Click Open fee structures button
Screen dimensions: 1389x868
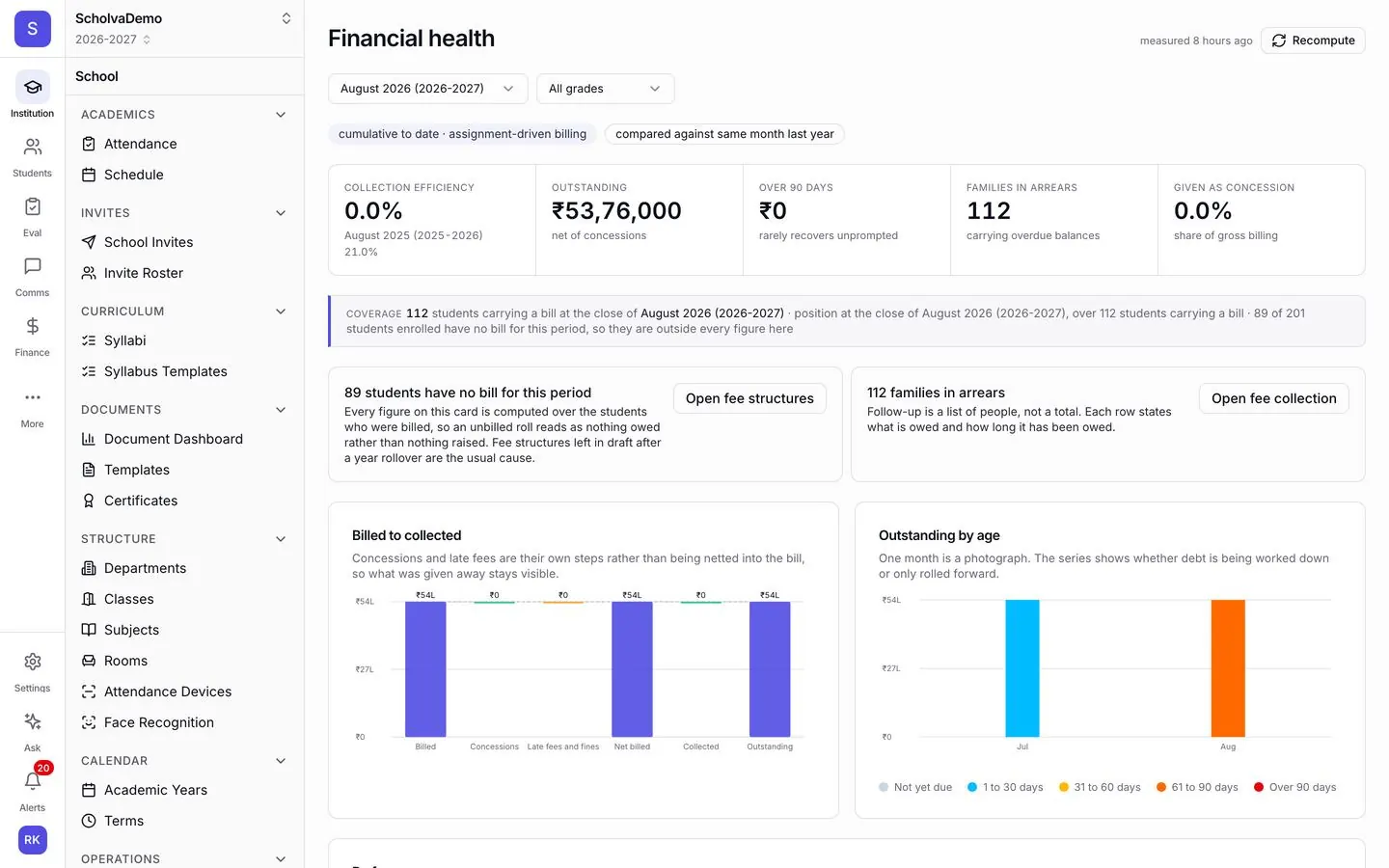(x=749, y=398)
